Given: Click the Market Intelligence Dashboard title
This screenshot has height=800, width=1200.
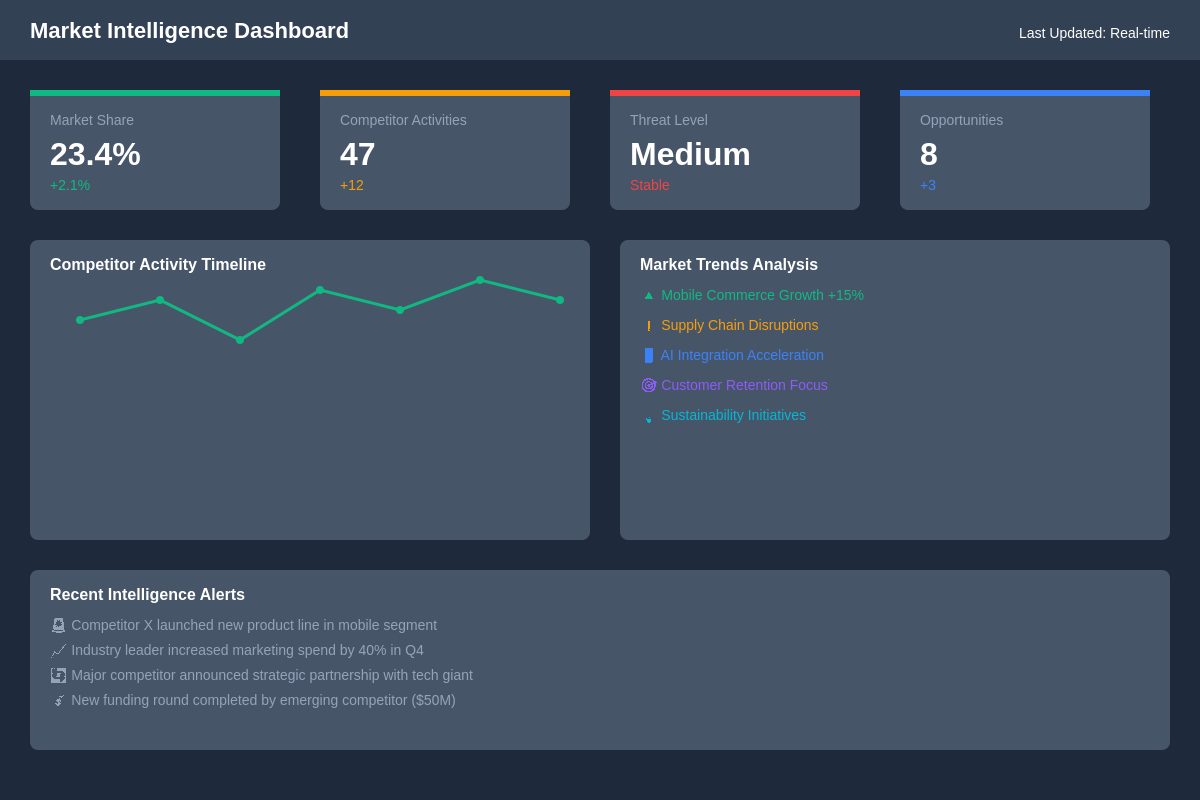Looking at the screenshot, I should pyautogui.click(x=189, y=31).
